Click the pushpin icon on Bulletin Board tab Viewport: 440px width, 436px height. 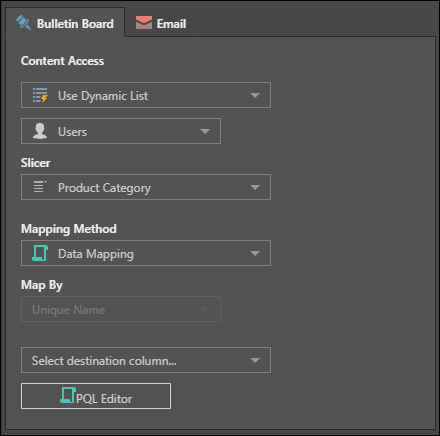(24, 23)
